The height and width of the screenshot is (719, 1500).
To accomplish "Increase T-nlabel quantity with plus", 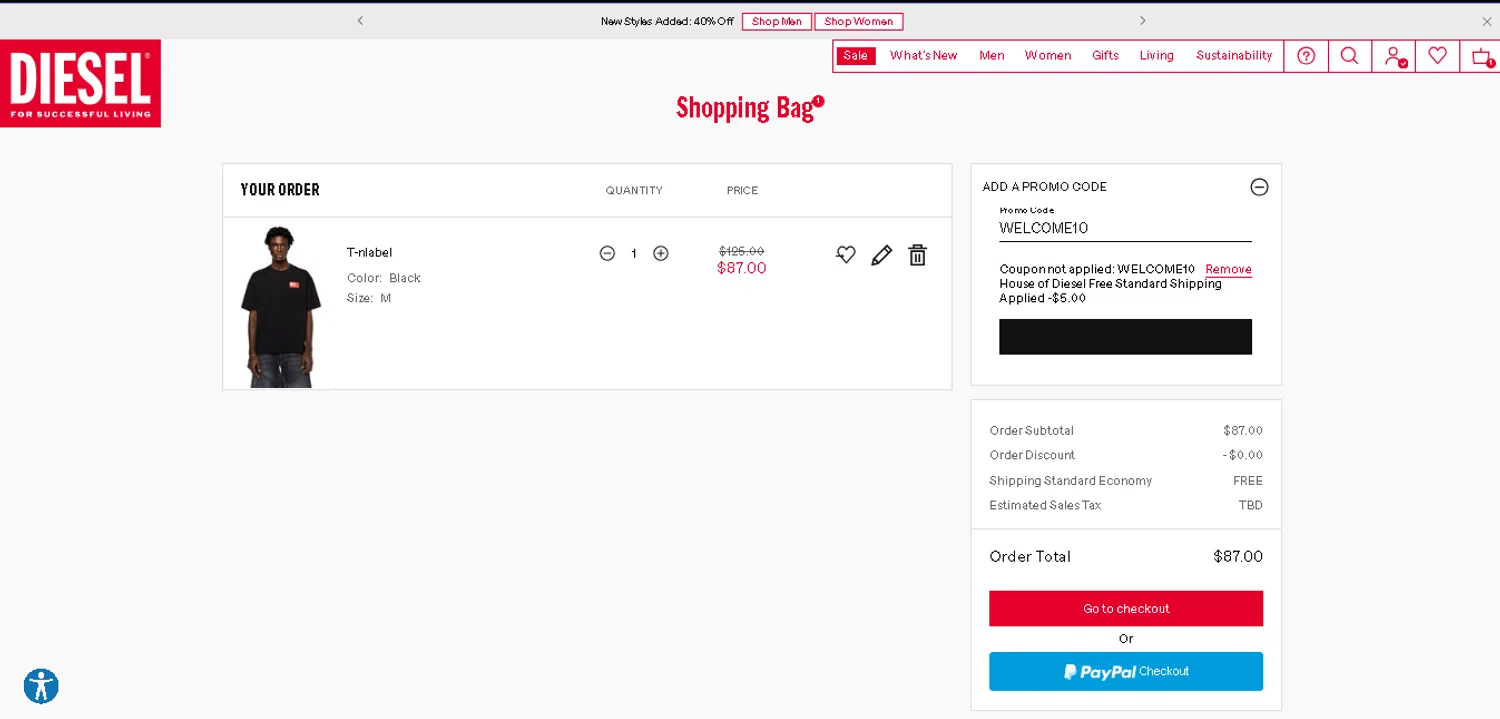I will click(x=660, y=253).
